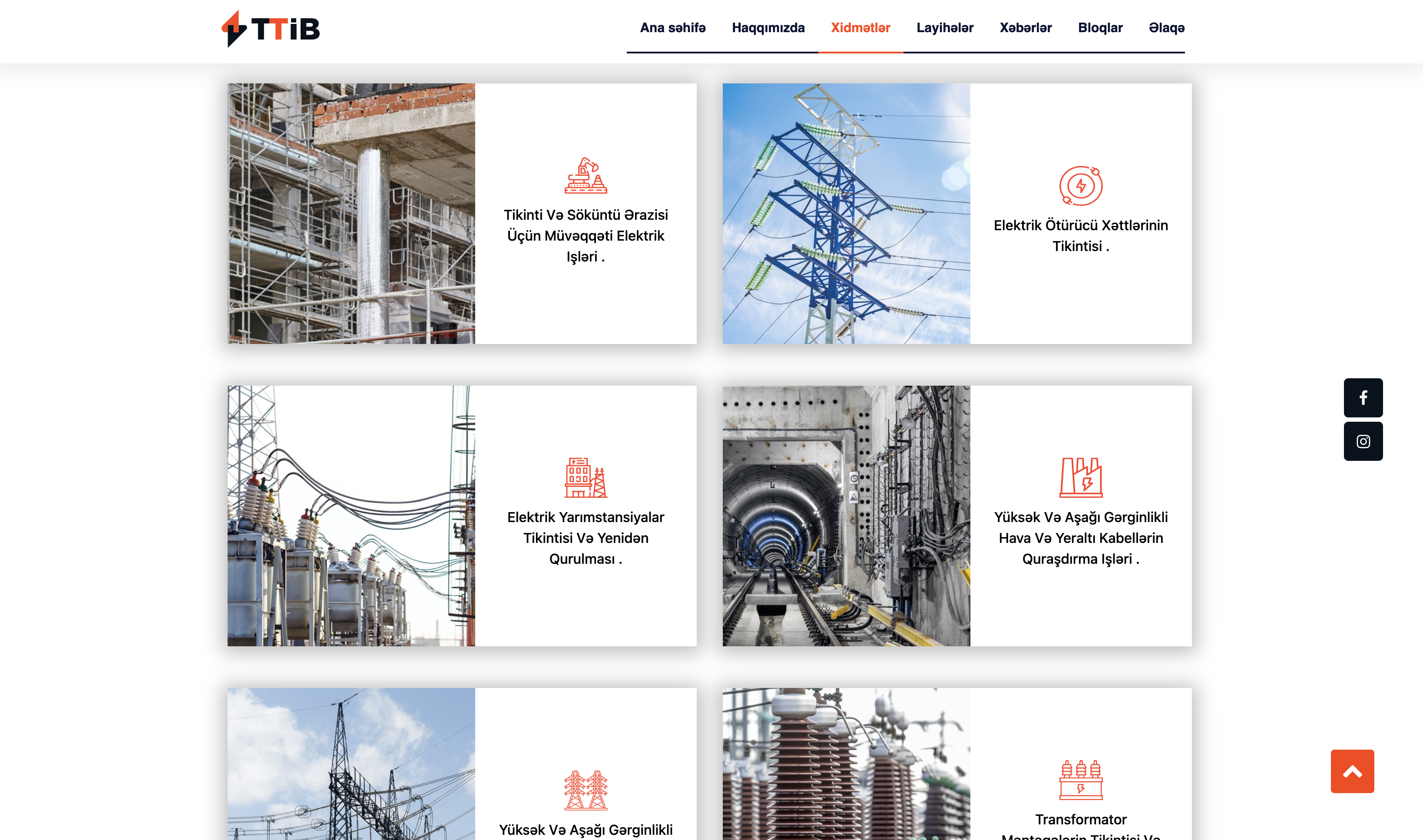This screenshot has width=1423, height=840.
Task: Open Elektrik Yarımstansiyalar Tikintisi service link
Action: tap(585, 538)
